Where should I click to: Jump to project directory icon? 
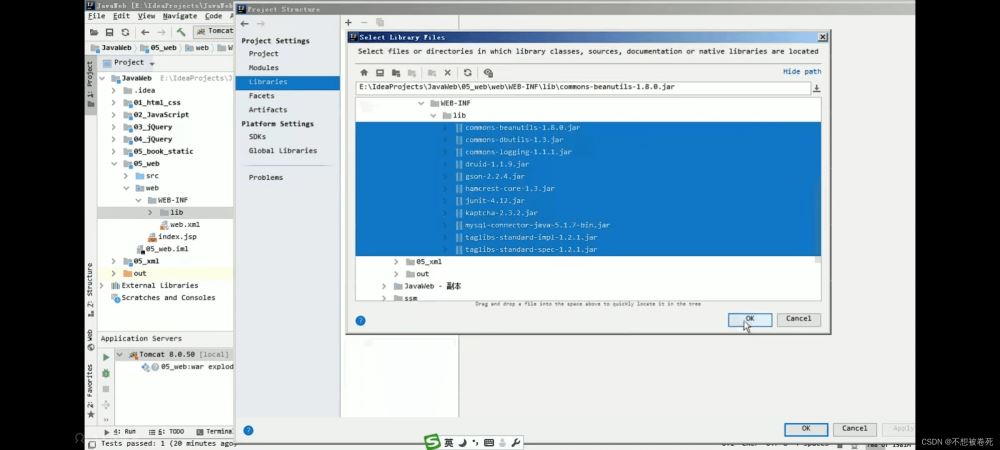(395, 73)
